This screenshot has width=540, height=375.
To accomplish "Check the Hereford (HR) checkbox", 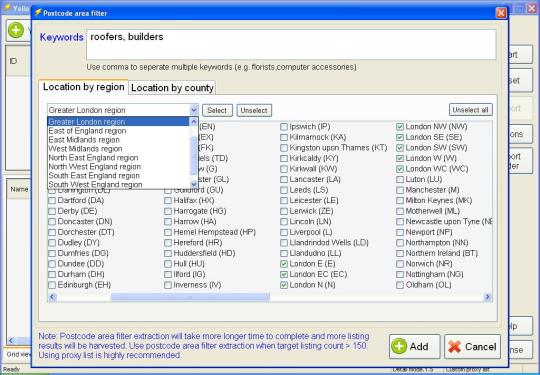I will [168, 243].
